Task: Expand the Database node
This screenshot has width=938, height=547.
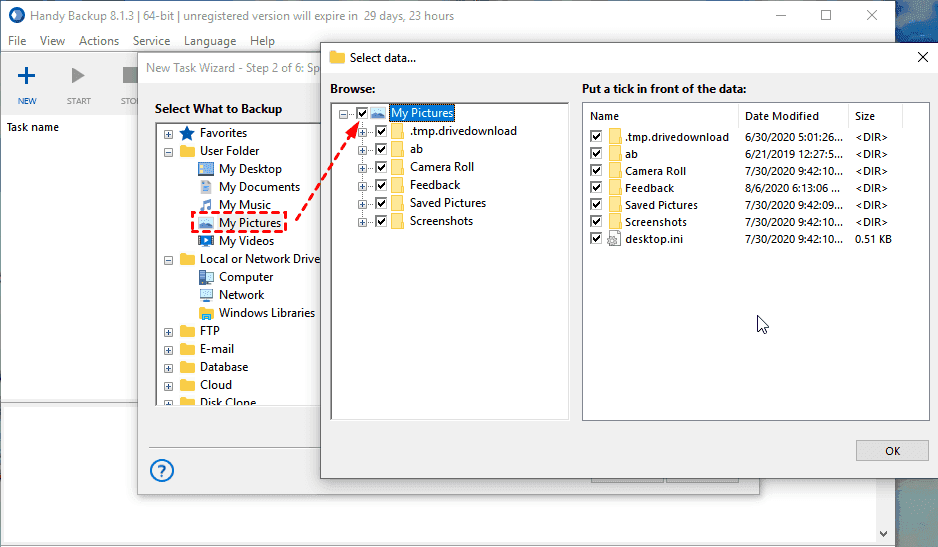Action: [x=168, y=368]
